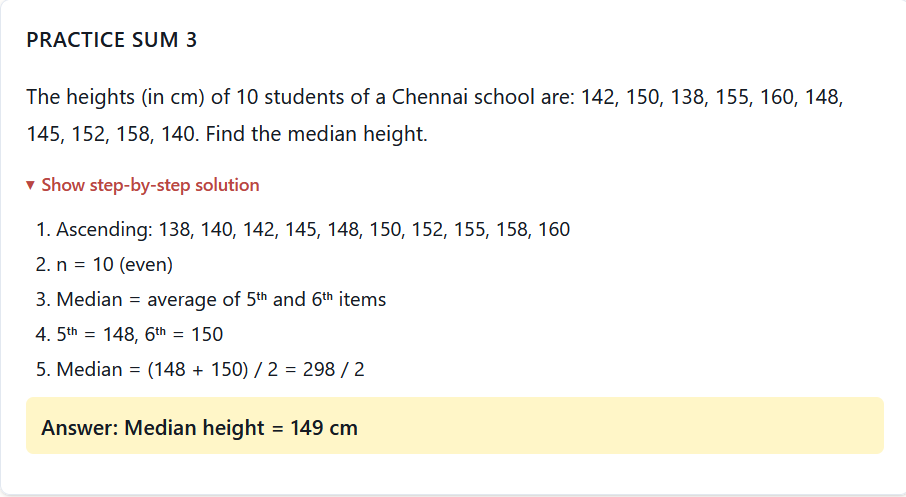906x497 pixels.
Task: Click the 'Show step-by-step solution' label
Action: (x=150, y=185)
